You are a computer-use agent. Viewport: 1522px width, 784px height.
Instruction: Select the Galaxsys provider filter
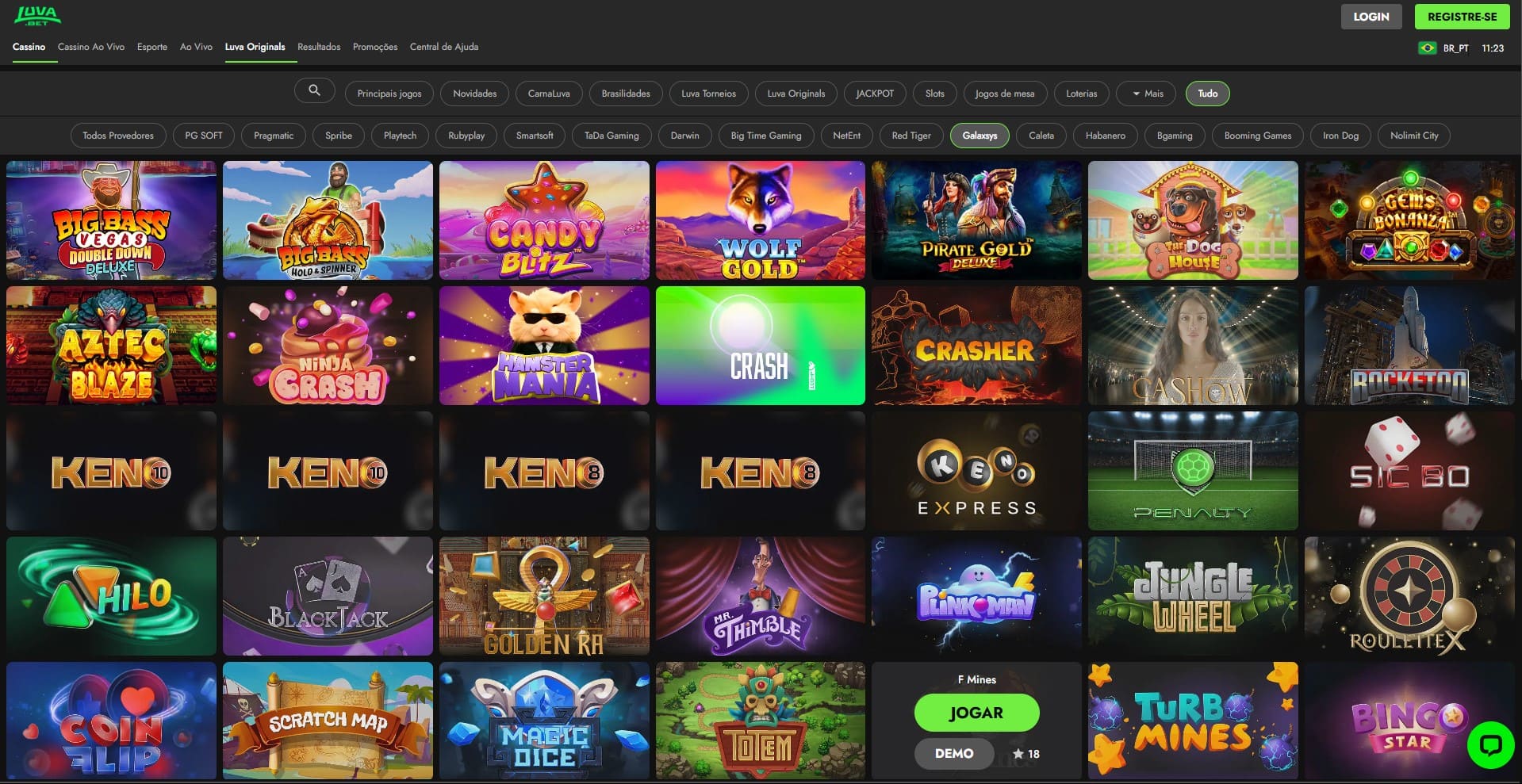click(x=980, y=136)
